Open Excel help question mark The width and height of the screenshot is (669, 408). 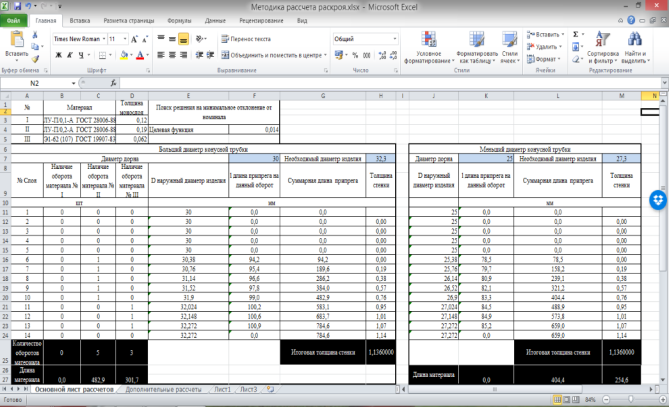coord(631,20)
